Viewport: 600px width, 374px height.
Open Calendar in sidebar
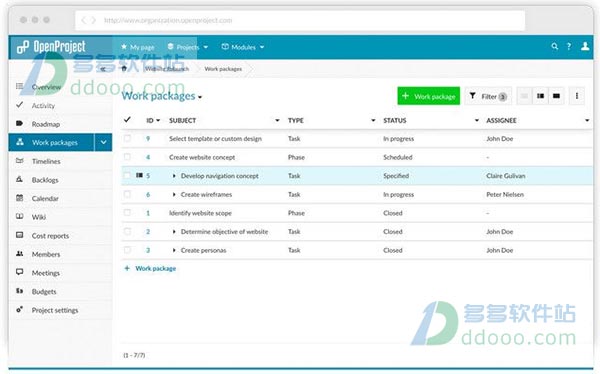pos(45,198)
